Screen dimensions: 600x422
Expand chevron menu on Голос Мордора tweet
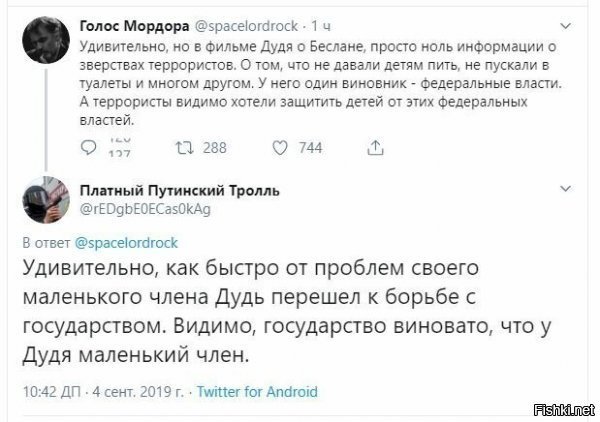coord(566,26)
